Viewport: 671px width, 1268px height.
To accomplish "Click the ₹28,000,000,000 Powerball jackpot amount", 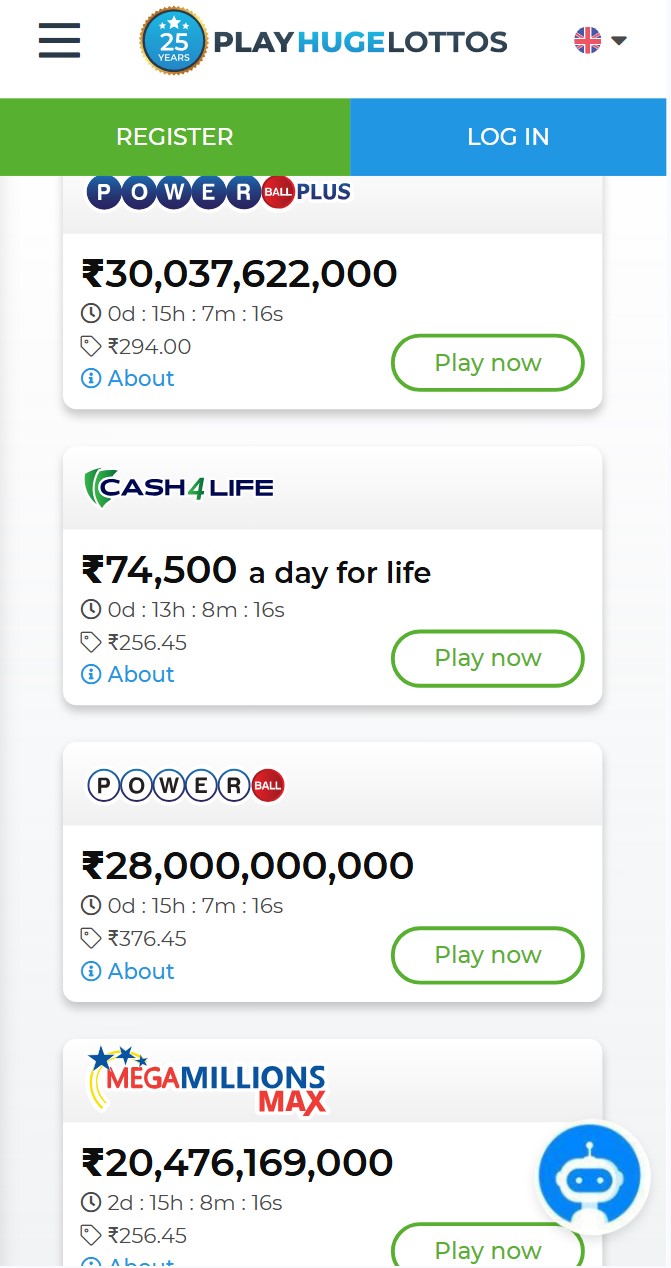I will (x=247, y=865).
